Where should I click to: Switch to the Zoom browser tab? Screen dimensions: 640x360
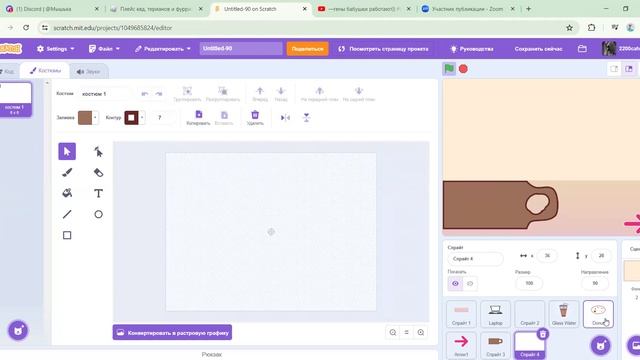[x=468, y=9]
